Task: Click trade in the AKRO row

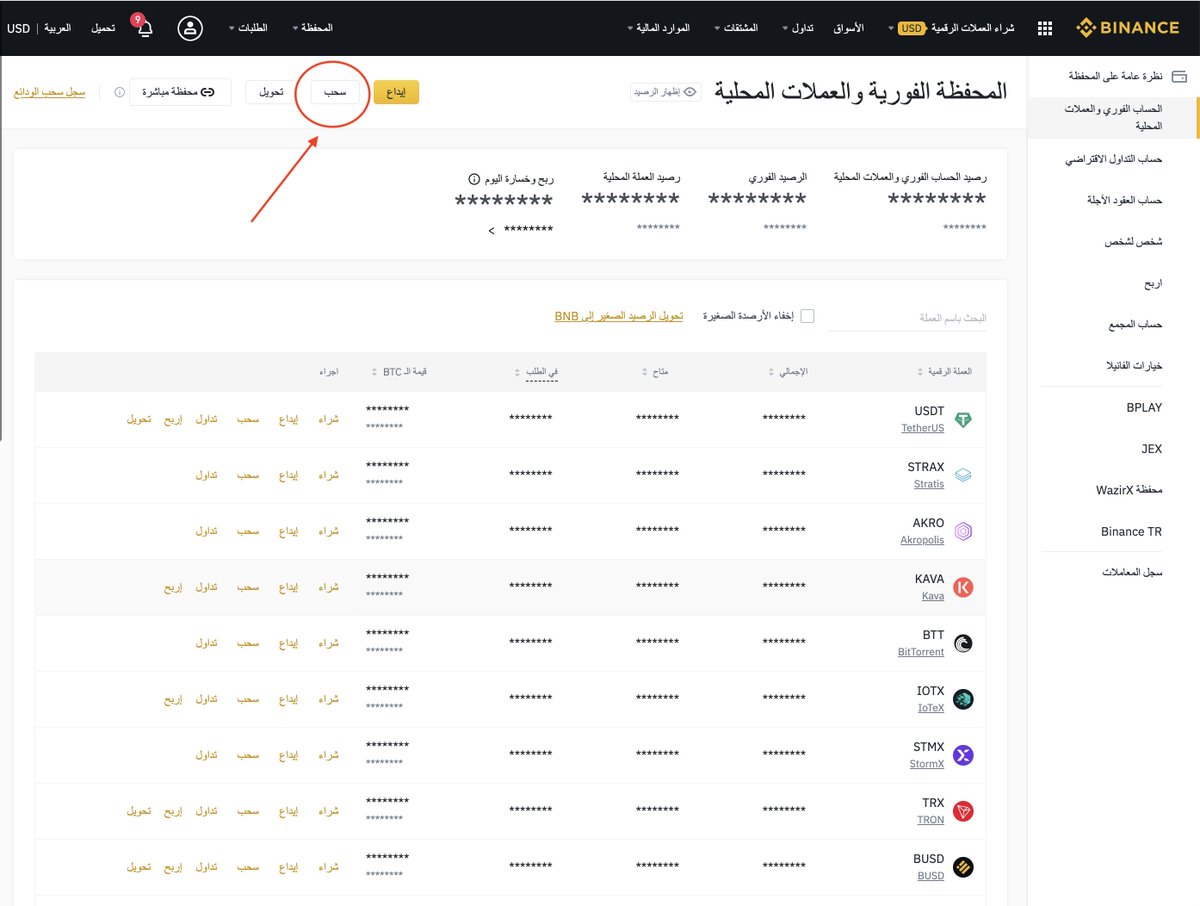Action: pos(207,531)
